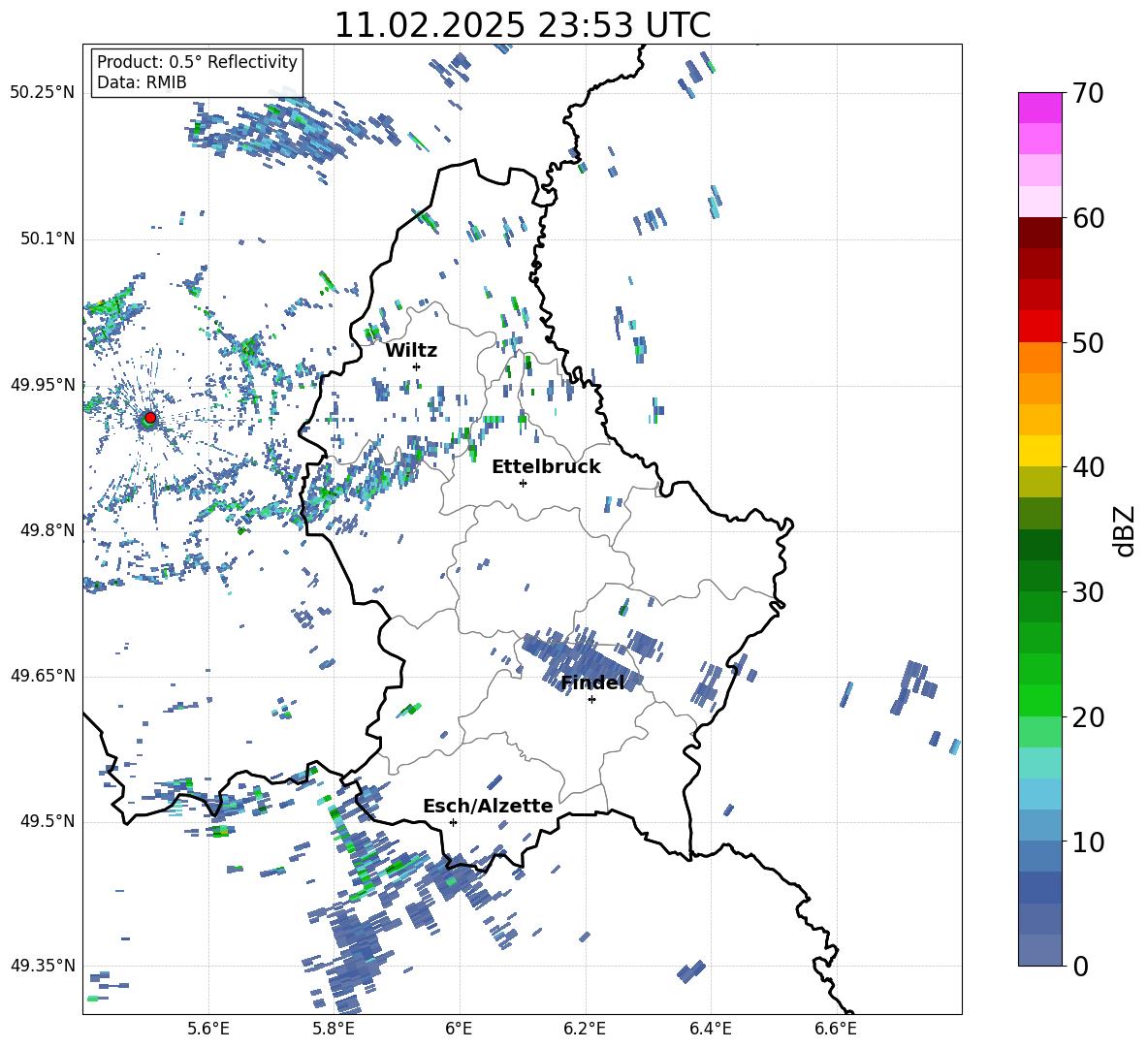Viewport: 1148px width, 1048px height.
Task: Click the dark maroon segment below 60
Action: point(1039,233)
